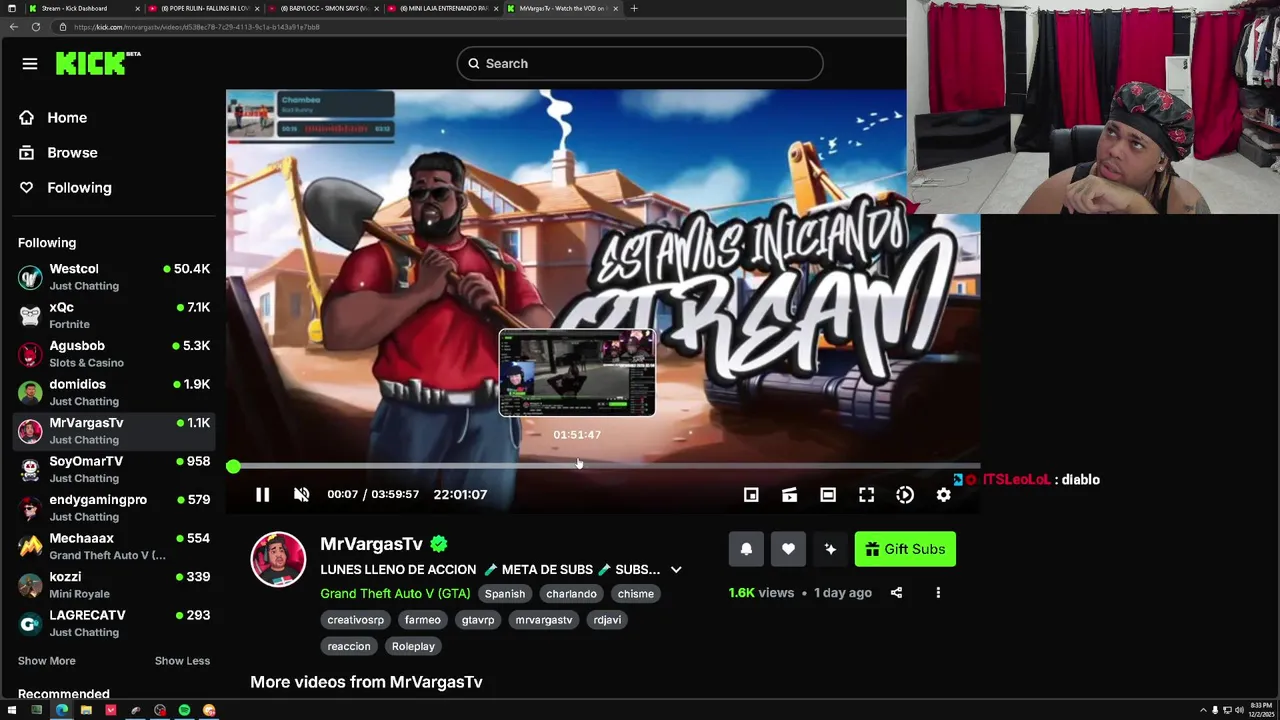This screenshot has width=1280, height=720.
Task: Switch to MINI LAJA ENTRENANDO tab
Action: coord(443,8)
